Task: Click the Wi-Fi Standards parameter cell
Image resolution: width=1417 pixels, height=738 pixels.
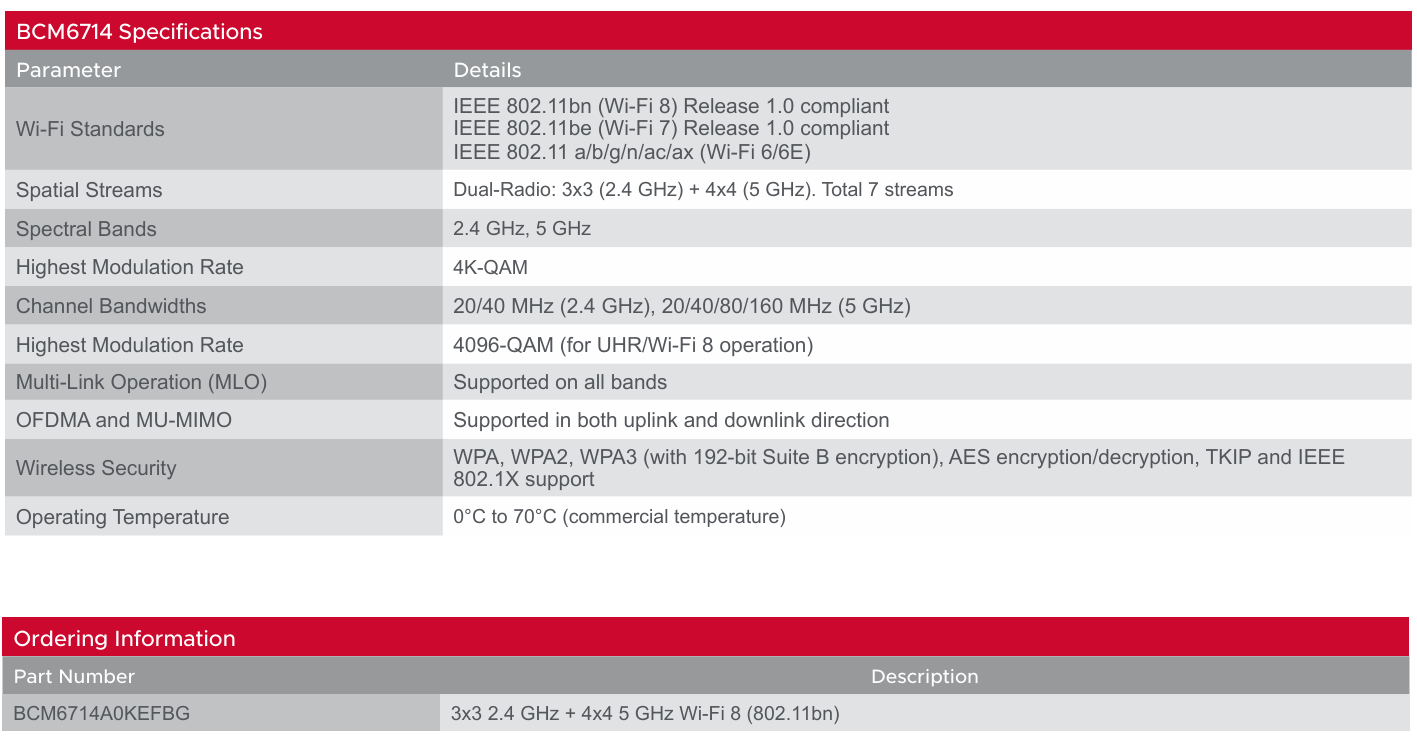Action: [x=90, y=129]
